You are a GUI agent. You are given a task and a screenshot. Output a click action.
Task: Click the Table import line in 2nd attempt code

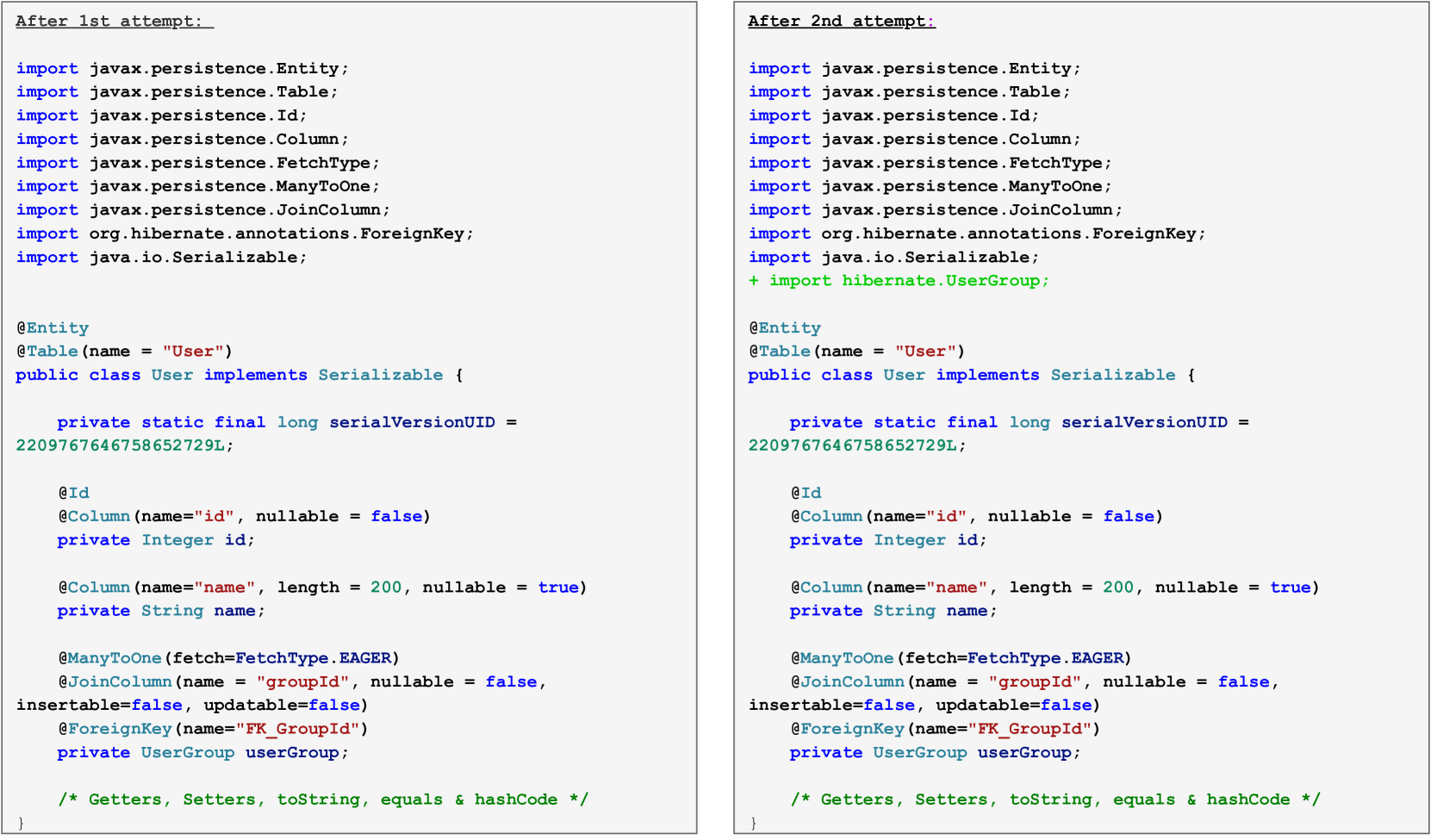point(910,91)
